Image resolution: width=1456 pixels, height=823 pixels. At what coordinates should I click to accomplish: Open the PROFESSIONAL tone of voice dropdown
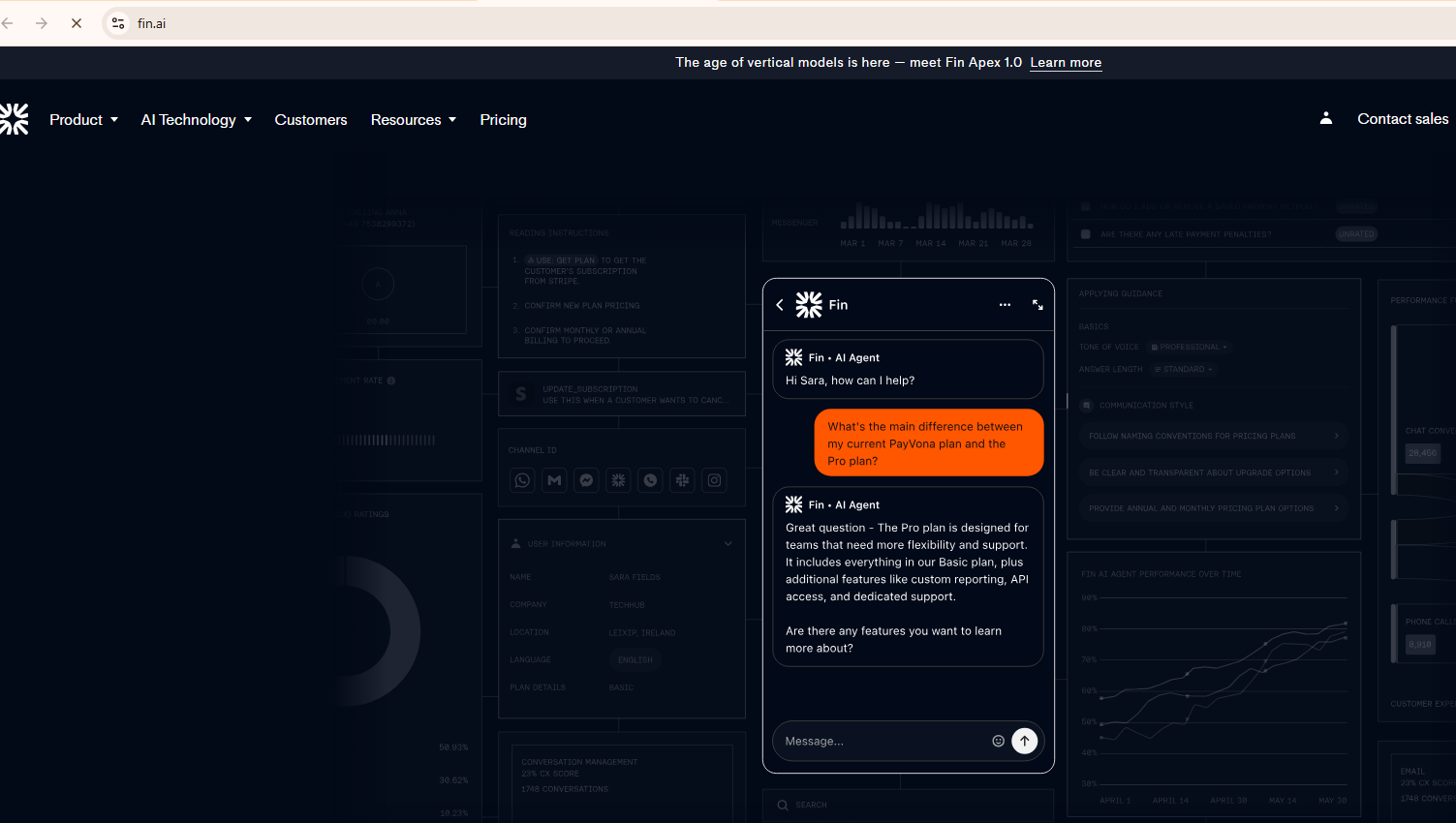(1191, 346)
